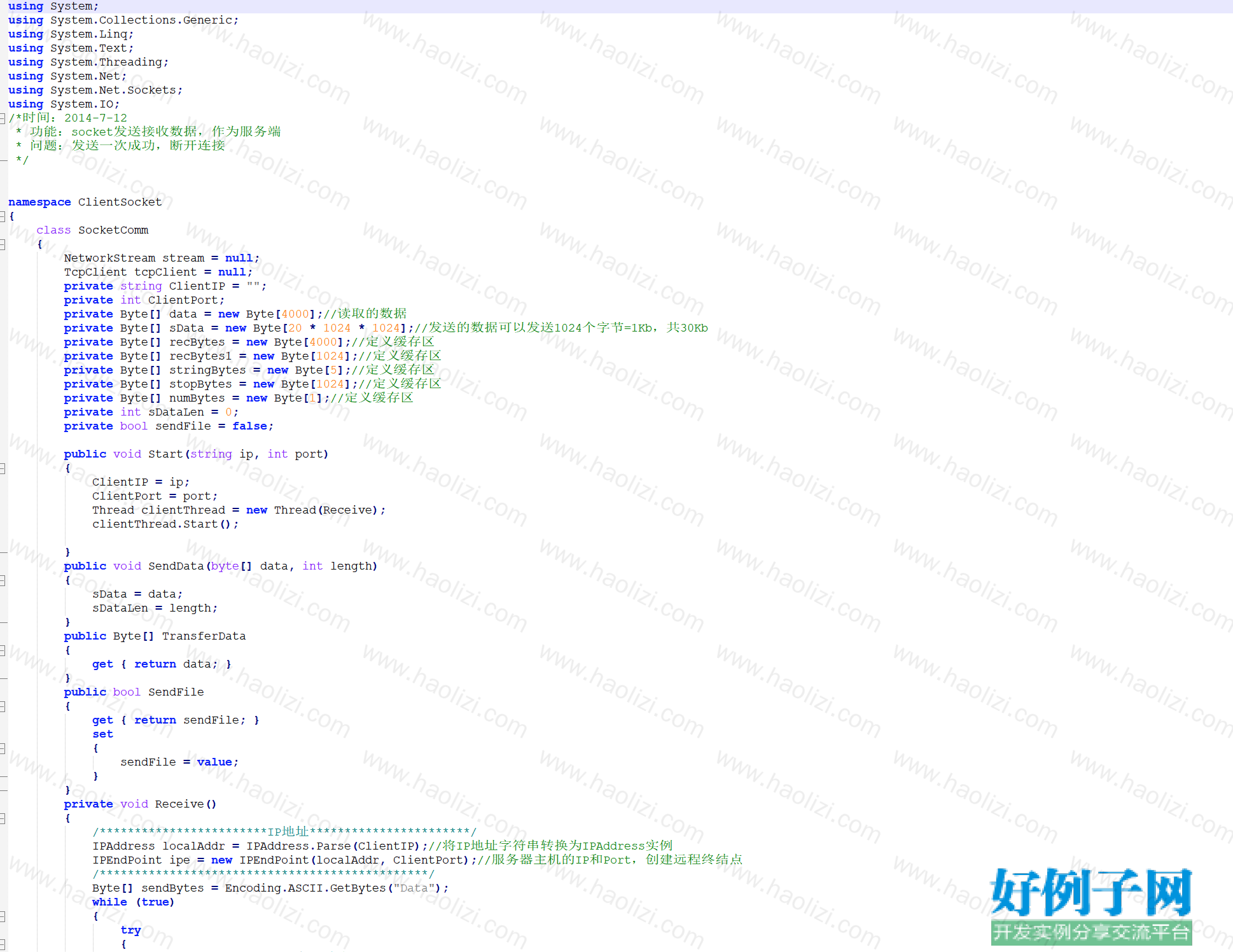This screenshot has height=952, width=1233.
Task: Click the 好例子网 logo image
Action: coord(1092,906)
